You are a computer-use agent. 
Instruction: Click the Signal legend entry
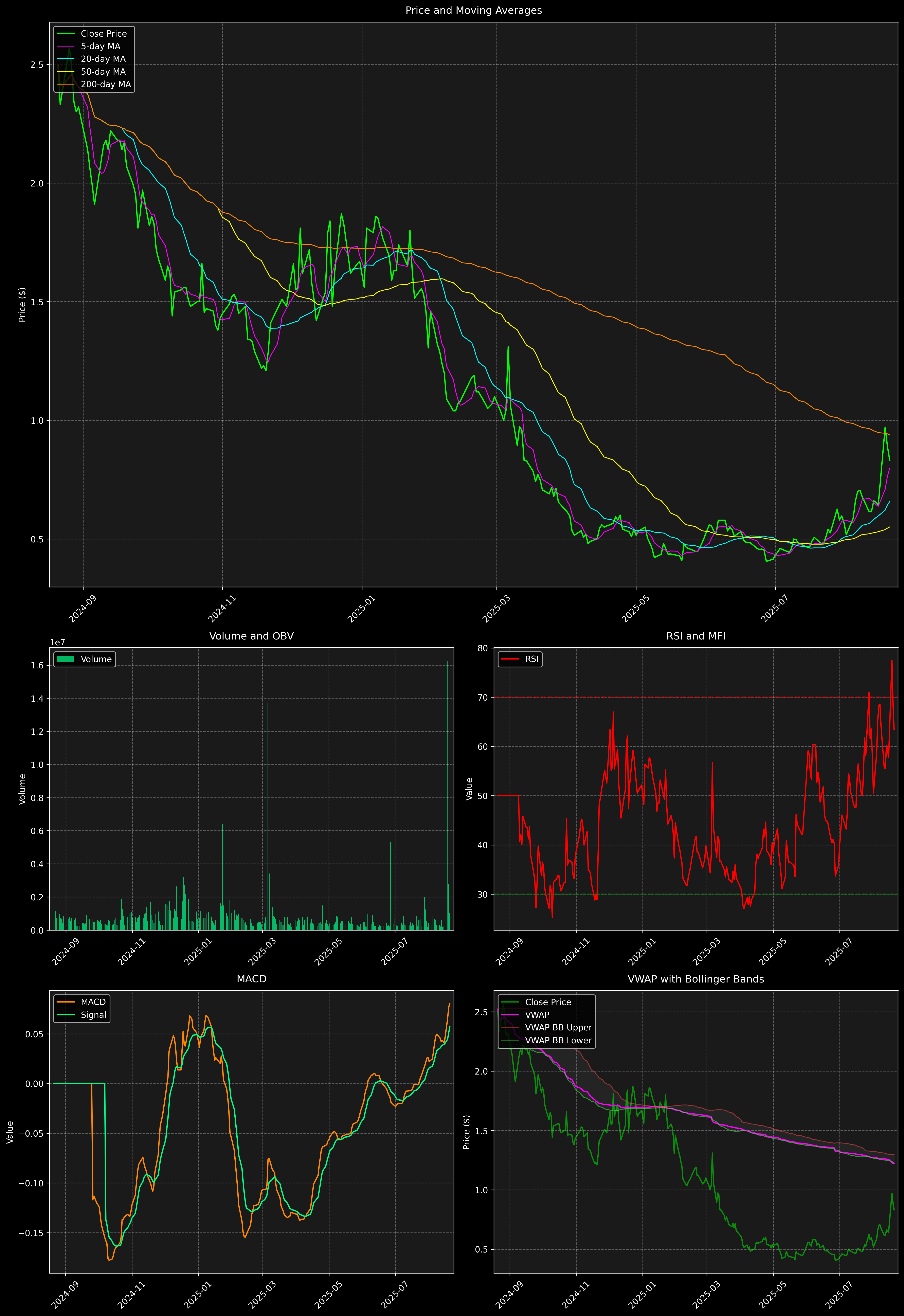click(93, 1015)
